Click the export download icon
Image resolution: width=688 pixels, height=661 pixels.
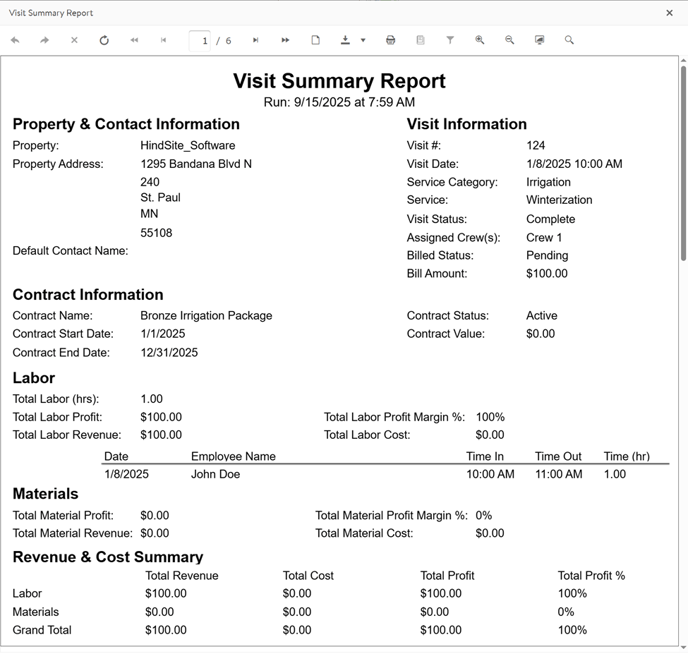pyautogui.click(x=345, y=41)
